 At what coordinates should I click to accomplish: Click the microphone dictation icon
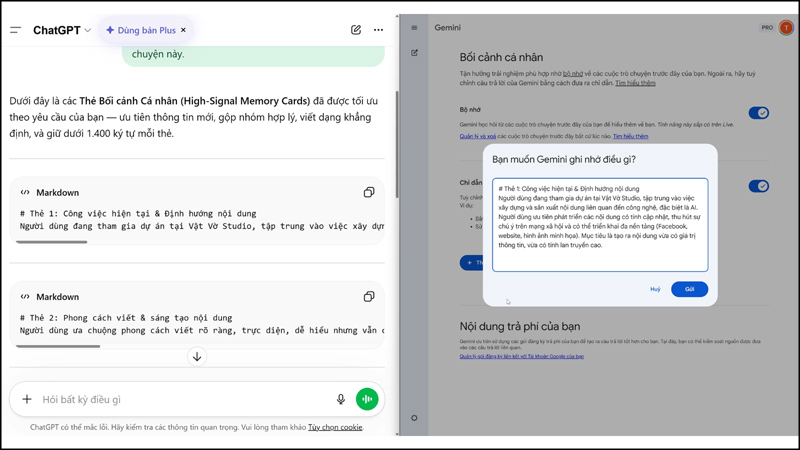341,399
